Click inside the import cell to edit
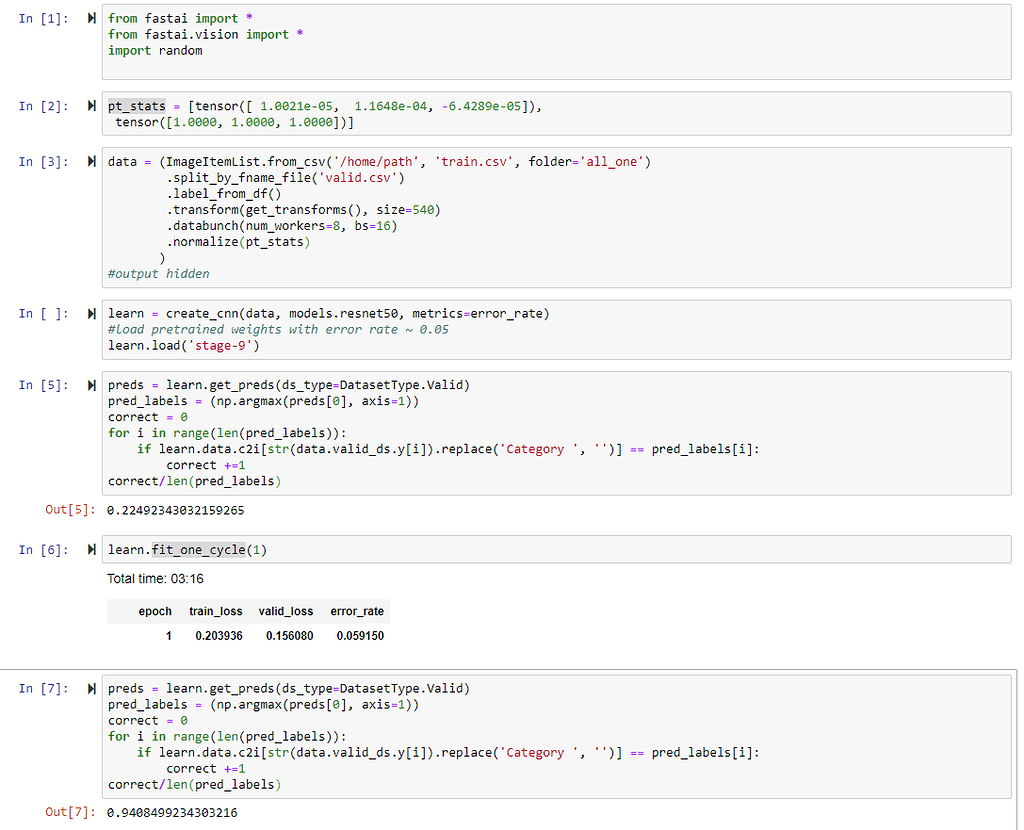The width and height of the screenshot is (1024, 830). click(200, 34)
